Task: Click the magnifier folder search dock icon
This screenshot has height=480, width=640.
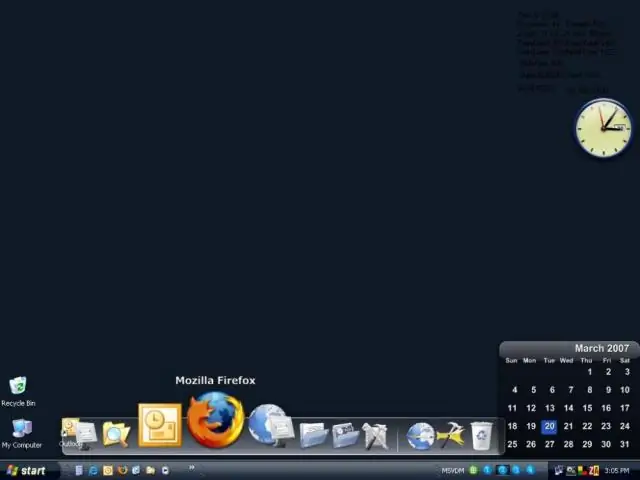Action: [x=116, y=434]
